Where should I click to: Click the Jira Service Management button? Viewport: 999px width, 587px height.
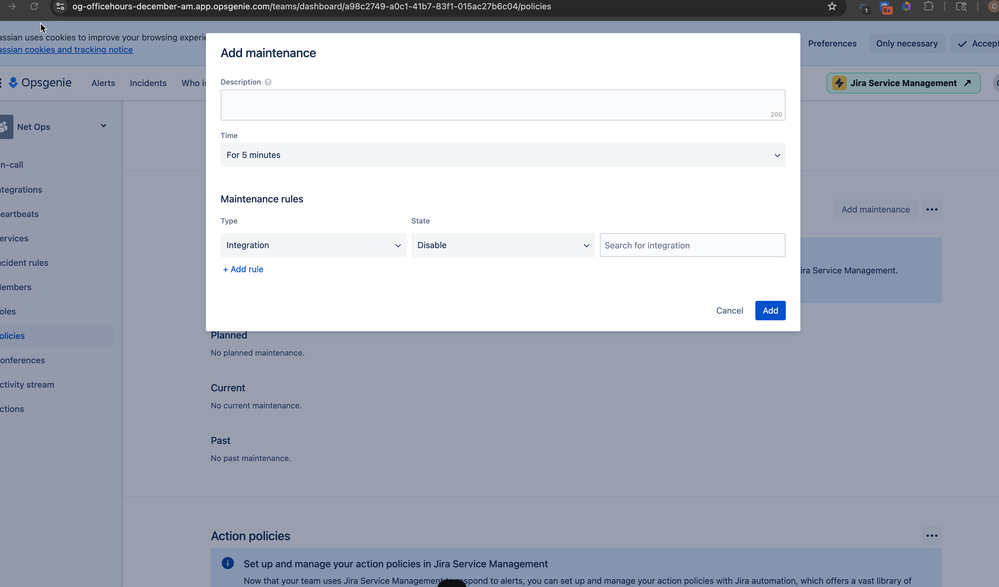point(903,83)
